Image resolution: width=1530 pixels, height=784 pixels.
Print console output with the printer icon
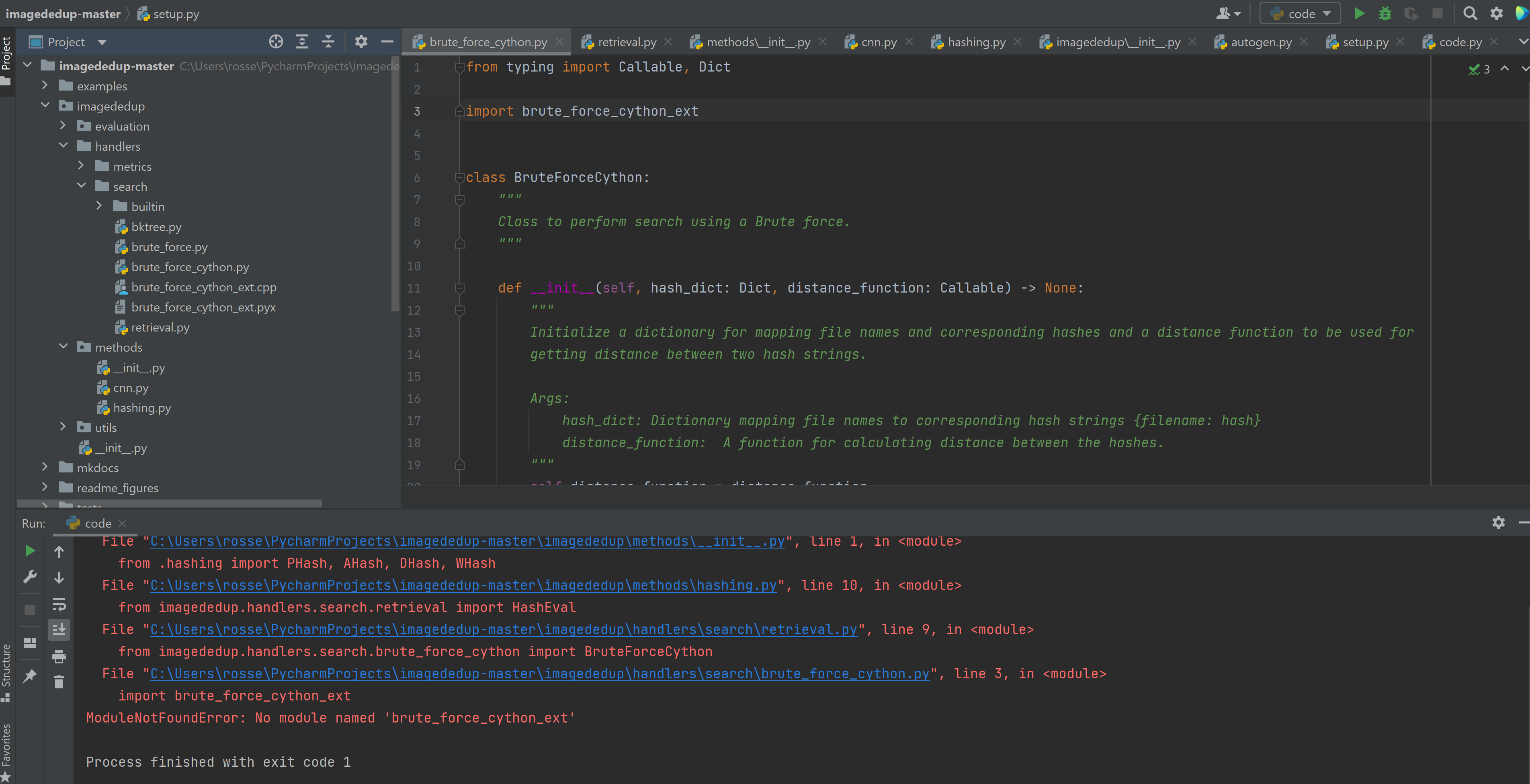point(59,656)
